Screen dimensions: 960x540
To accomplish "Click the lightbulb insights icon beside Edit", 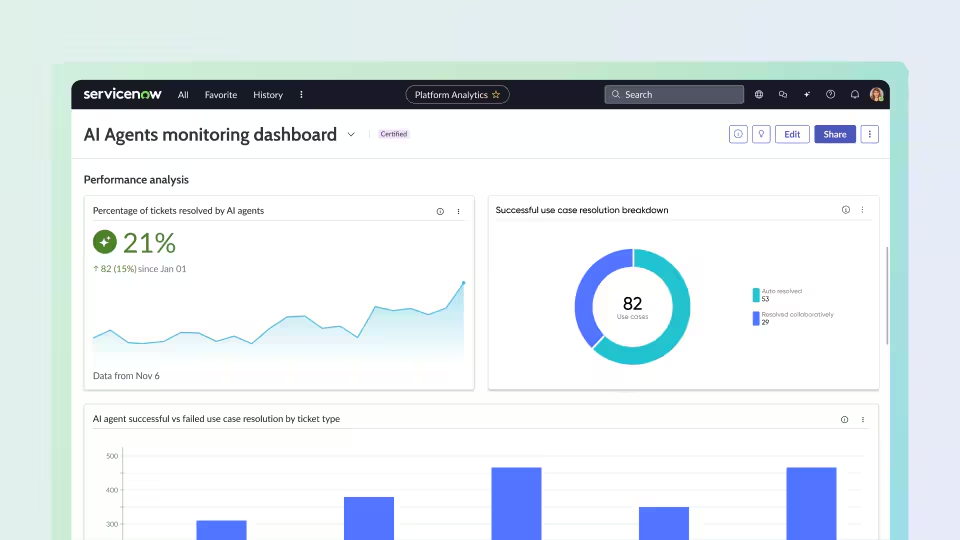I will (x=761, y=134).
